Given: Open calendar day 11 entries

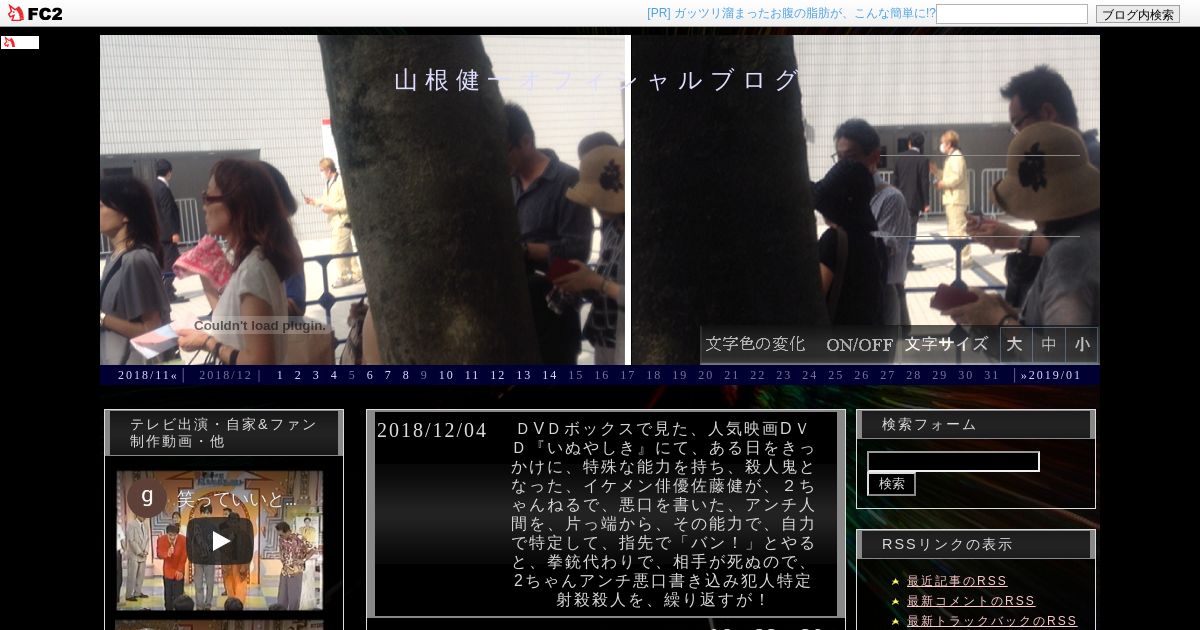Looking at the screenshot, I should tap(472, 375).
